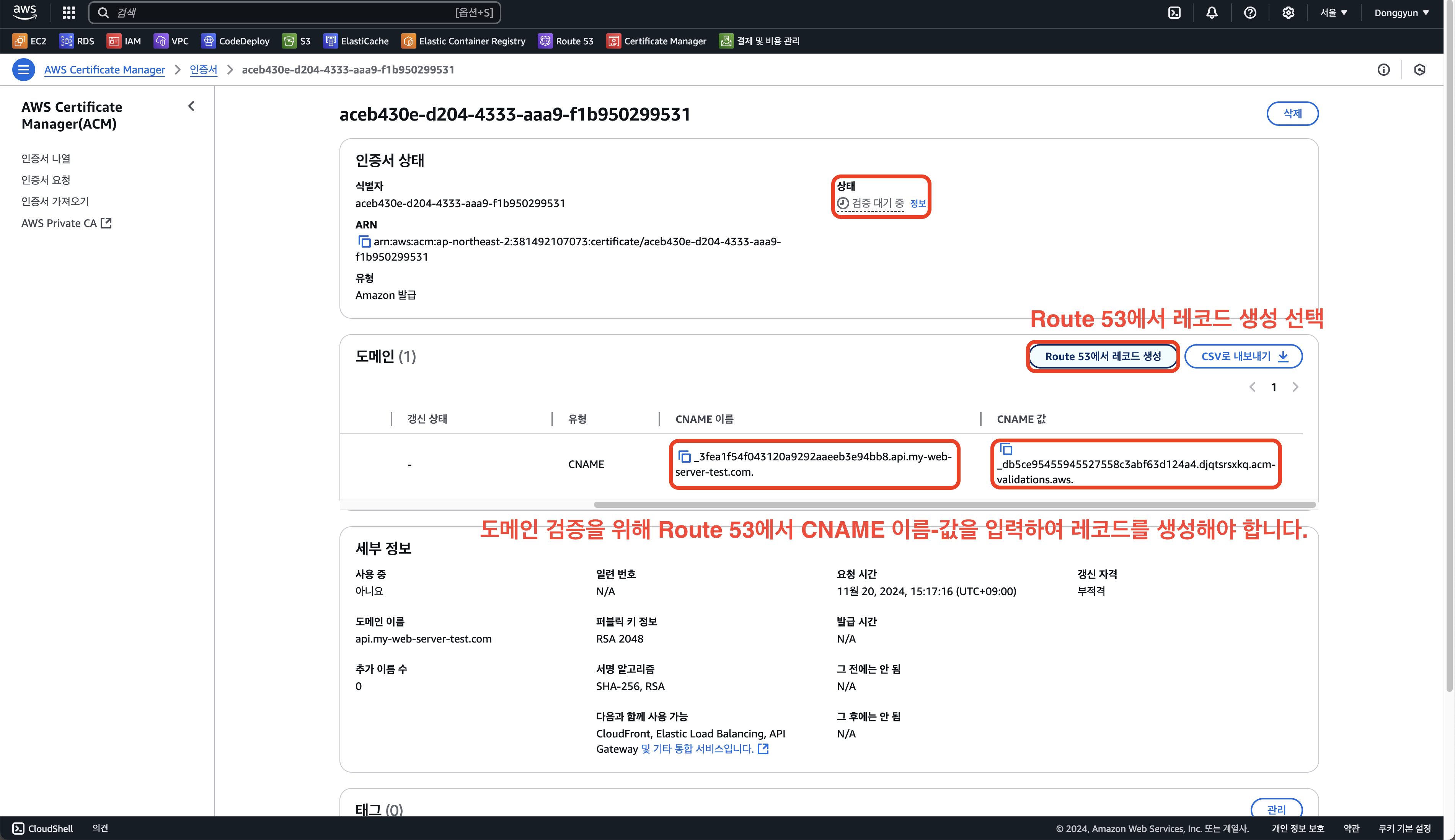Open the help question mark menu
The height and width of the screenshot is (840, 1455).
1249,13
